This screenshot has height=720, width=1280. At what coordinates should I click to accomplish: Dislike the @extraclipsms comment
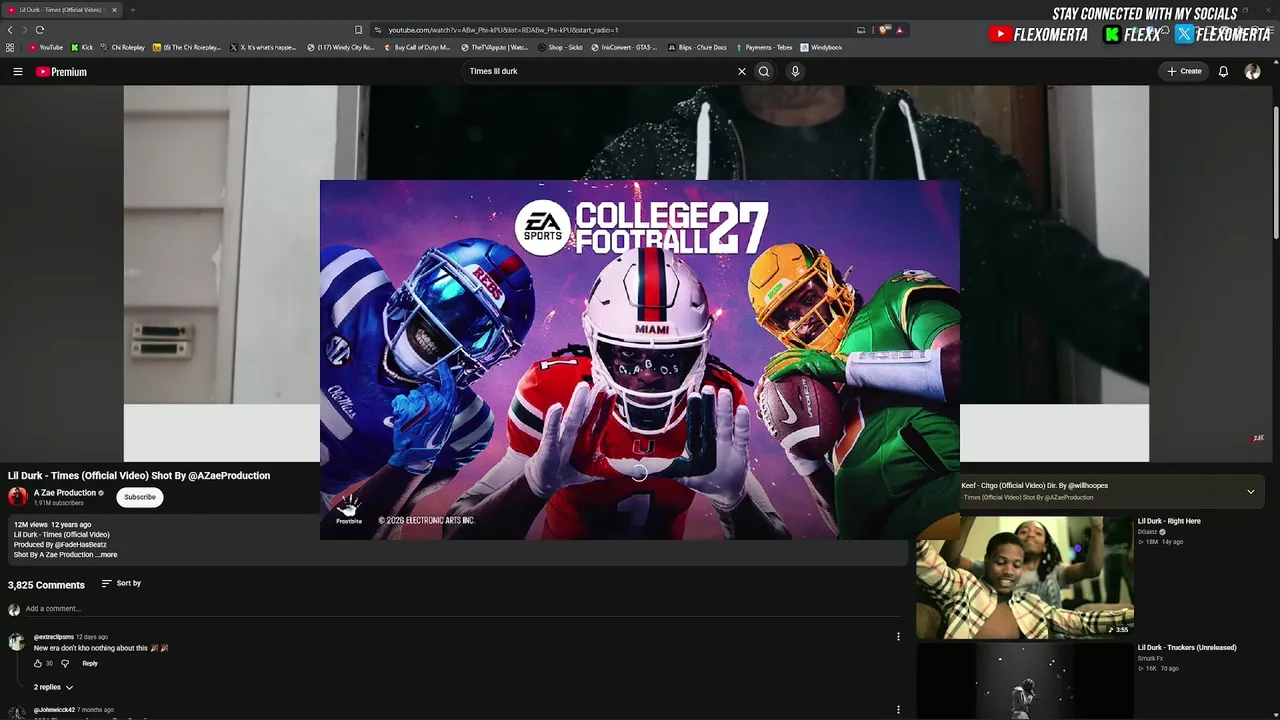click(66, 663)
